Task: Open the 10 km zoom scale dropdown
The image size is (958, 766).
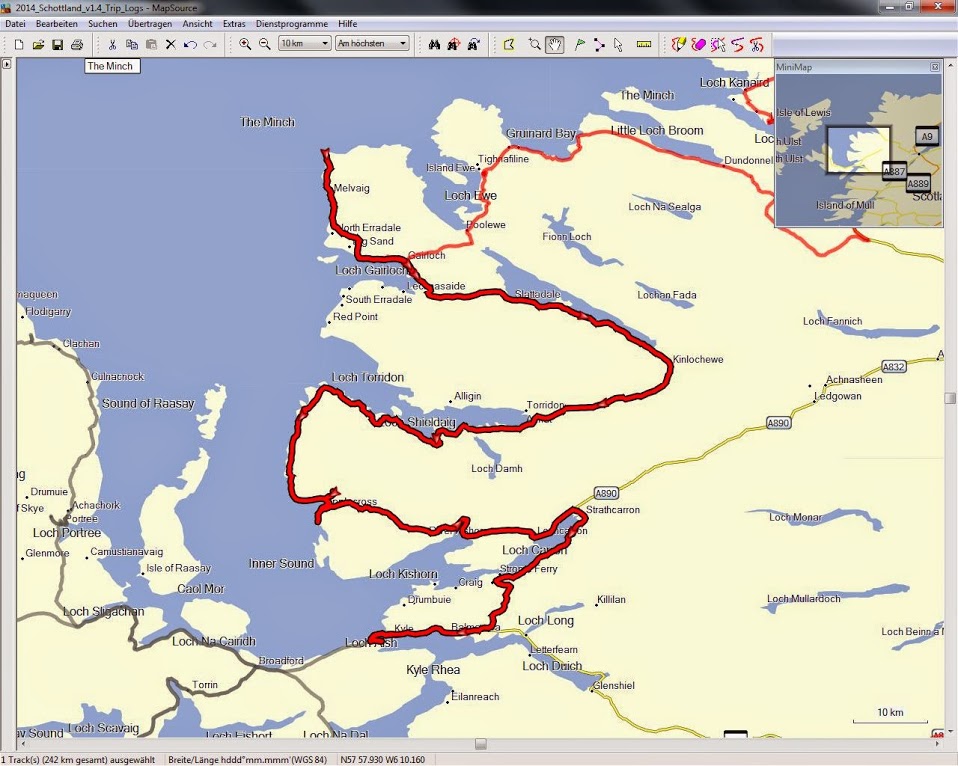Action: pyautogui.click(x=305, y=44)
